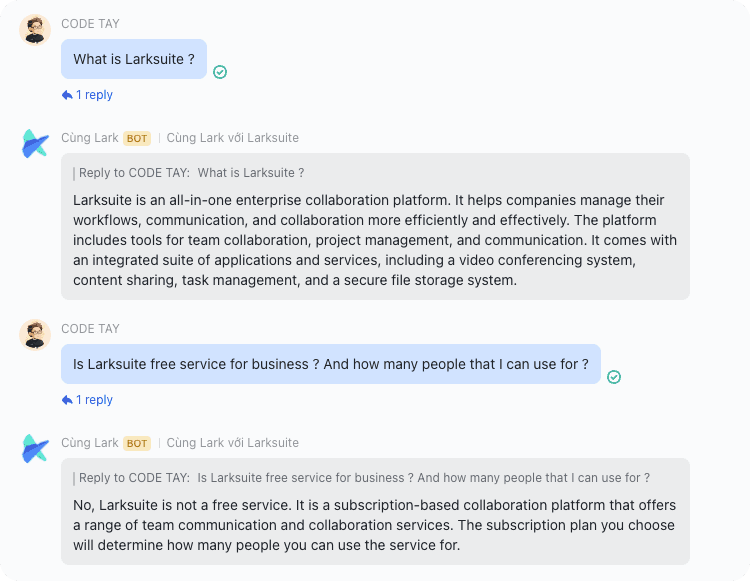Viewport: 750px width, 581px height.
Task: Click the BOT badge on the first bot reply
Action: coord(137,138)
